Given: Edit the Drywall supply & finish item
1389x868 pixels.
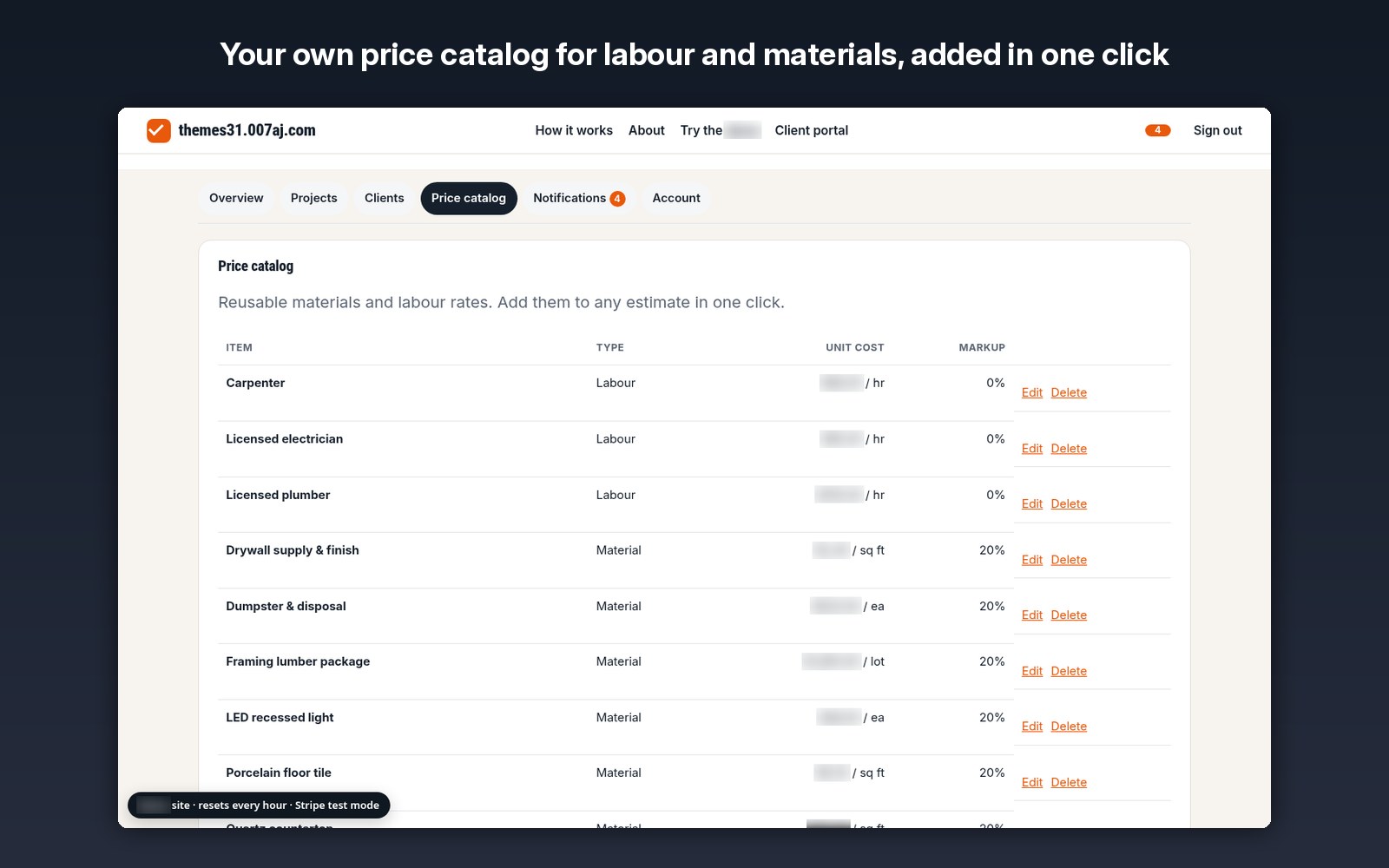Looking at the screenshot, I should (1032, 560).
